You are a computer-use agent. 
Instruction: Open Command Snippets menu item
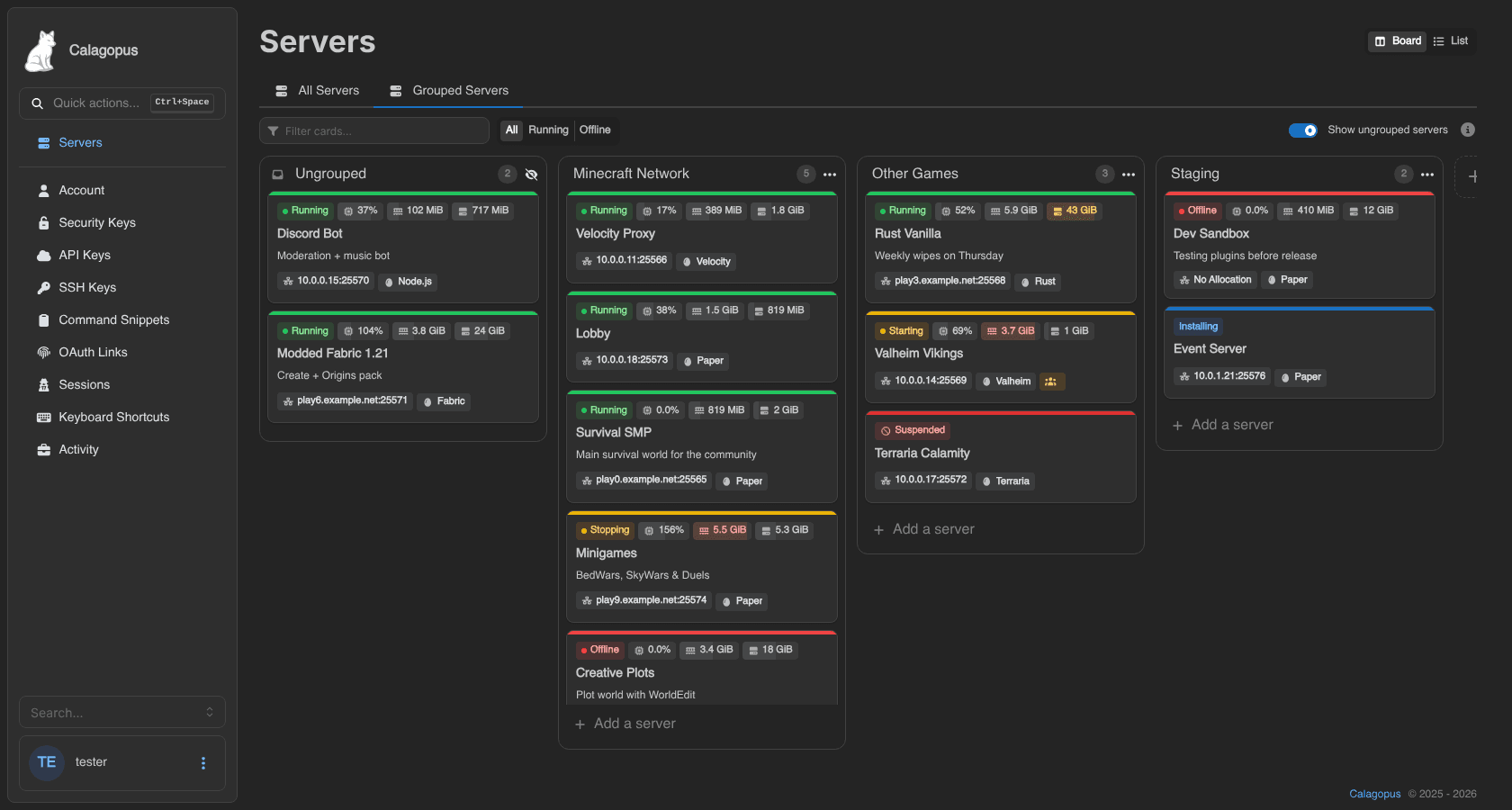coord(122,320)
